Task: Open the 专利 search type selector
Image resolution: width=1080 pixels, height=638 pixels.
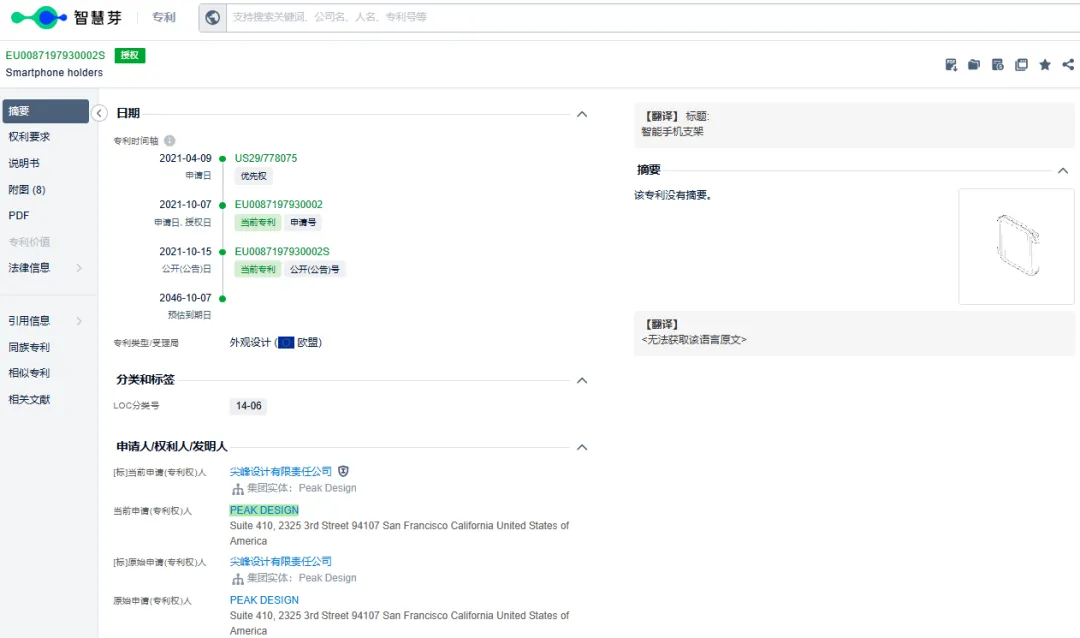Action: point(163,17)
